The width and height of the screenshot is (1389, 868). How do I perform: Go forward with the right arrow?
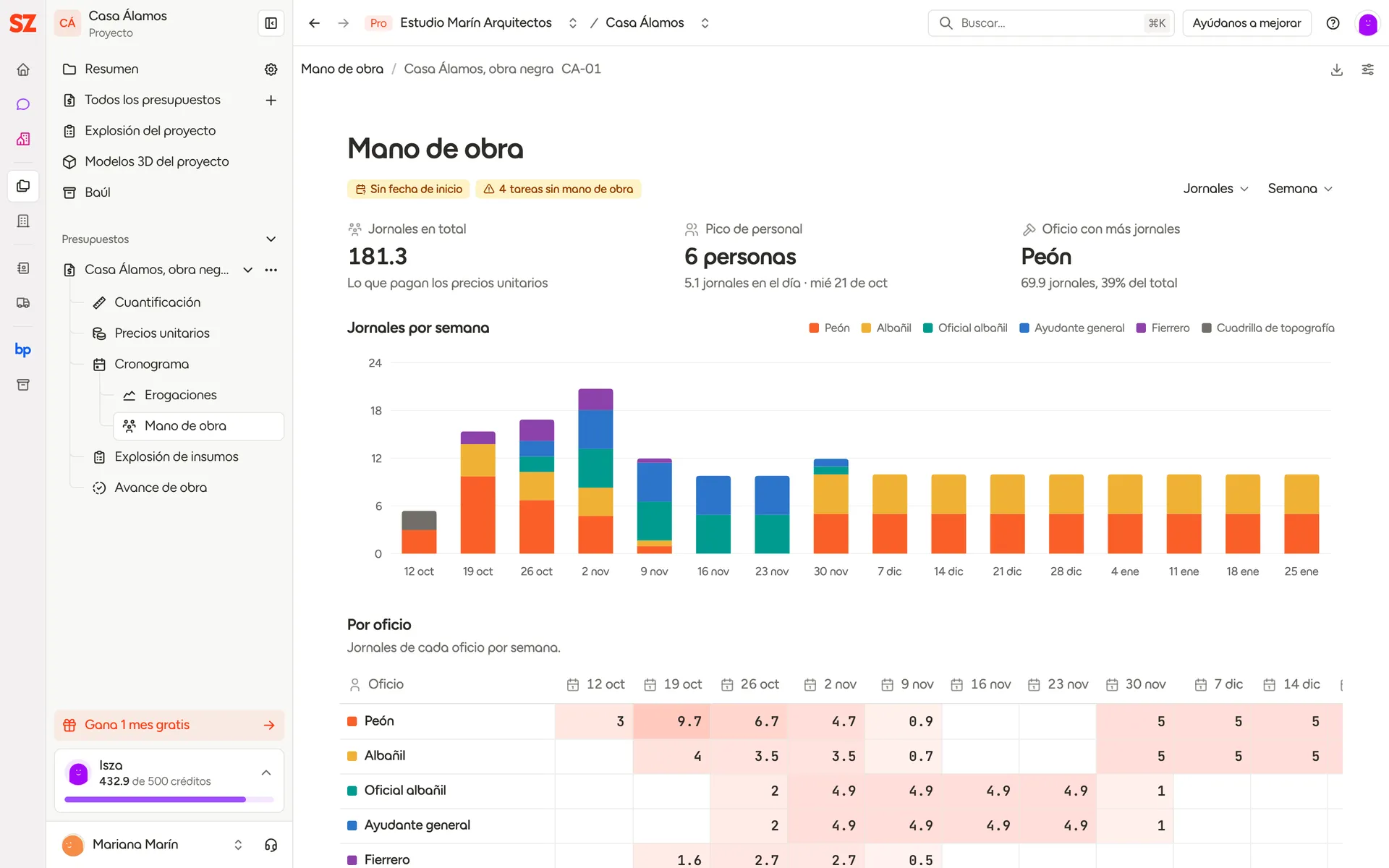[x=344, y=23]
